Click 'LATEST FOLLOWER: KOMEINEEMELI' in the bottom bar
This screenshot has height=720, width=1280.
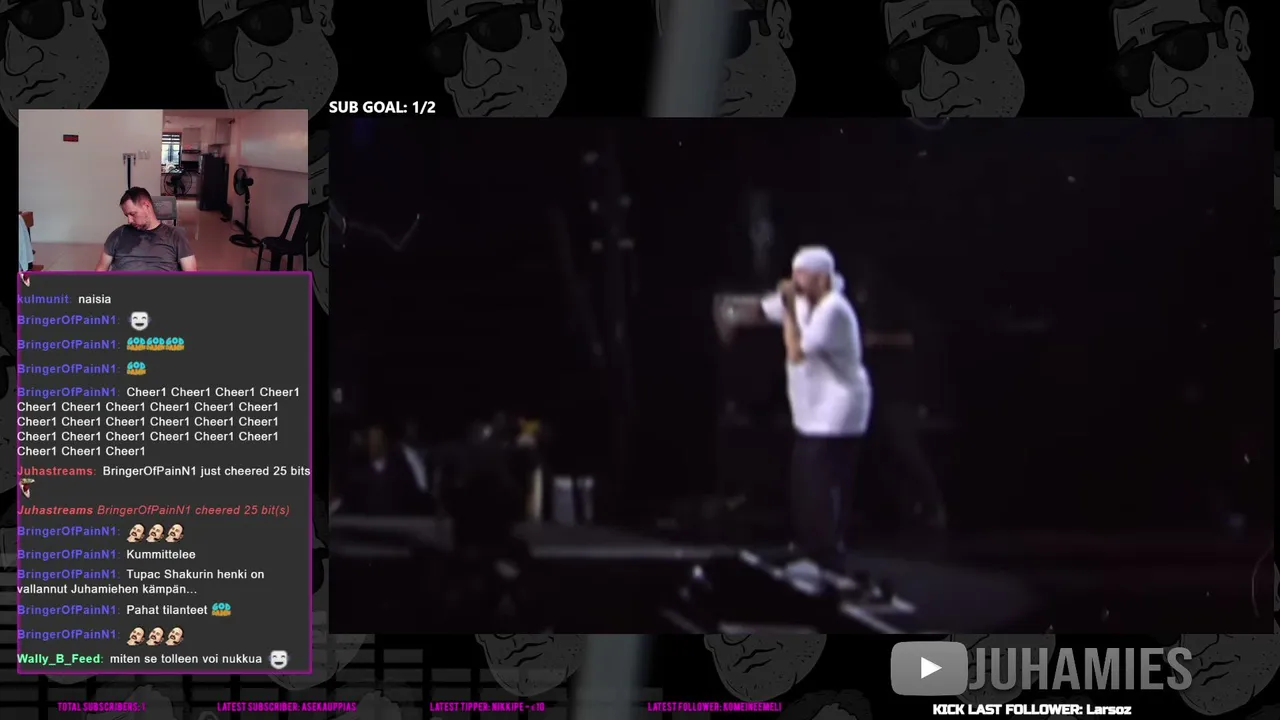pyautogui.click(x=714, y=707)
